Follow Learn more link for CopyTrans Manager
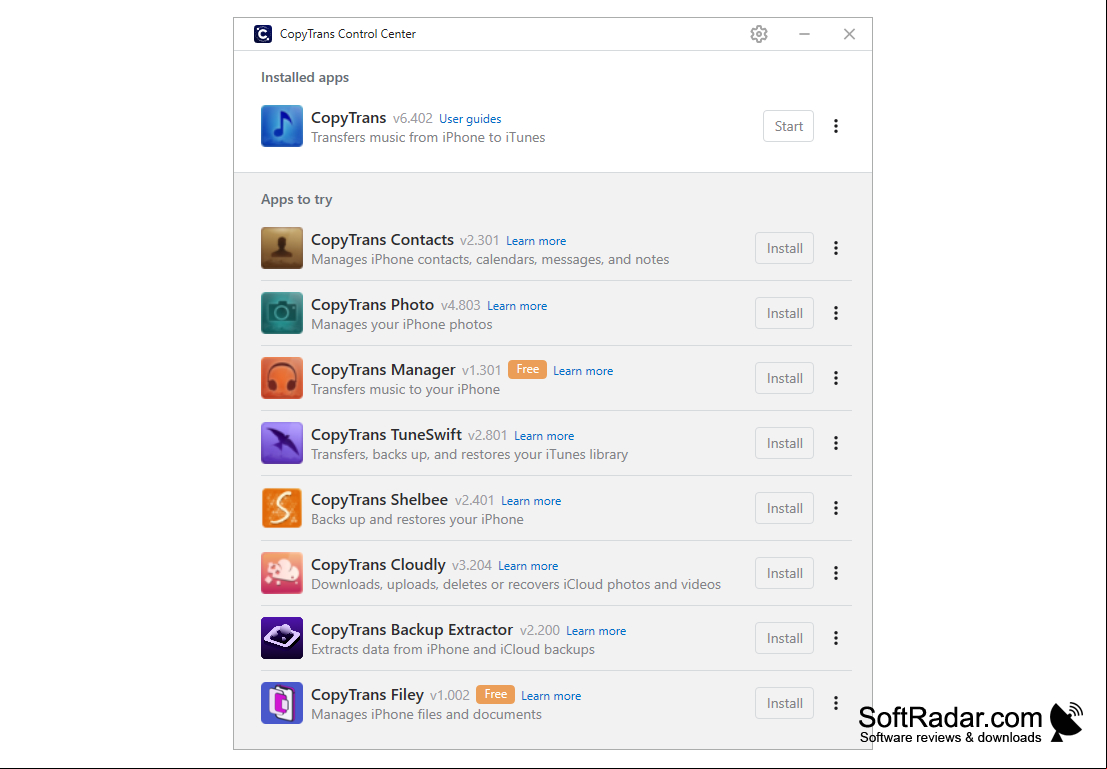Screen dimensions: 1107x769 582,371
